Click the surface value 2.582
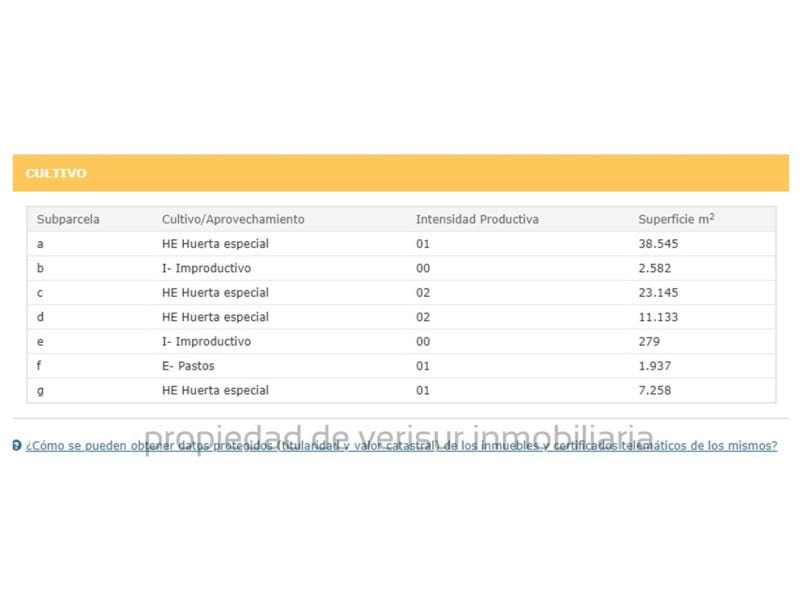The height and width of the screenshot is (600, 800). click(x=654, y=268)
